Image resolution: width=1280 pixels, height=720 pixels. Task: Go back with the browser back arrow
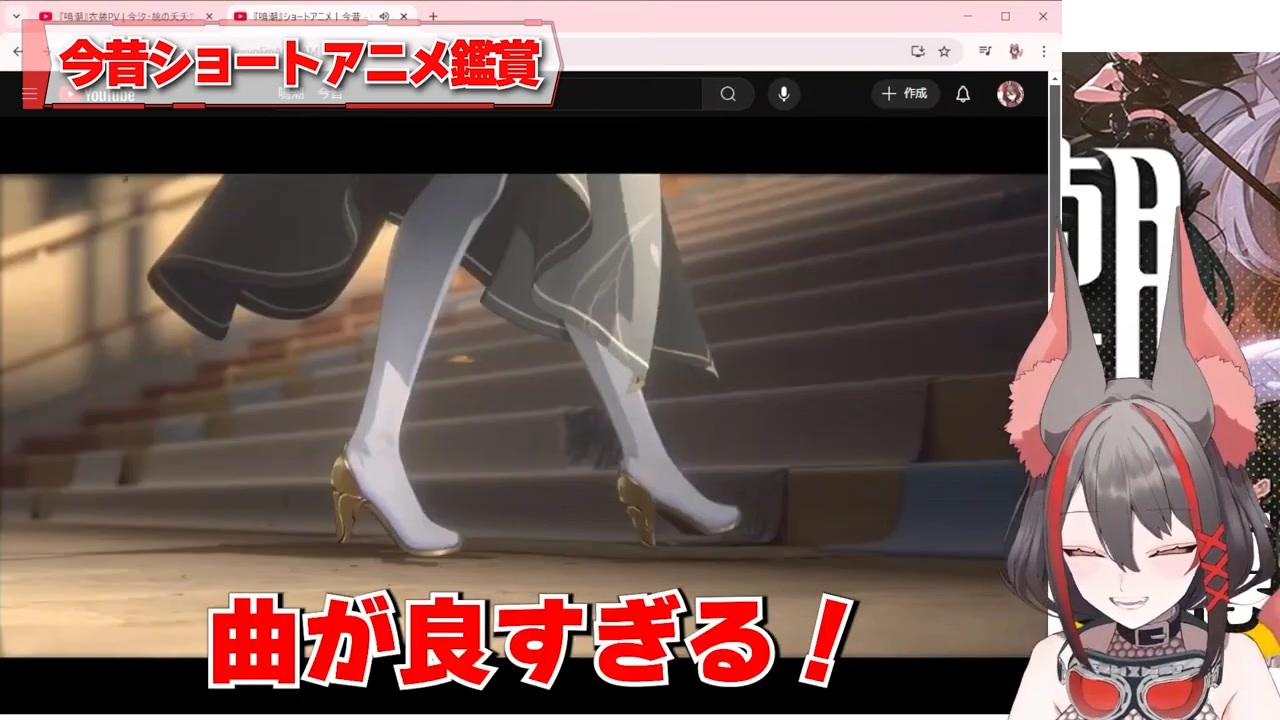(18, 51)
